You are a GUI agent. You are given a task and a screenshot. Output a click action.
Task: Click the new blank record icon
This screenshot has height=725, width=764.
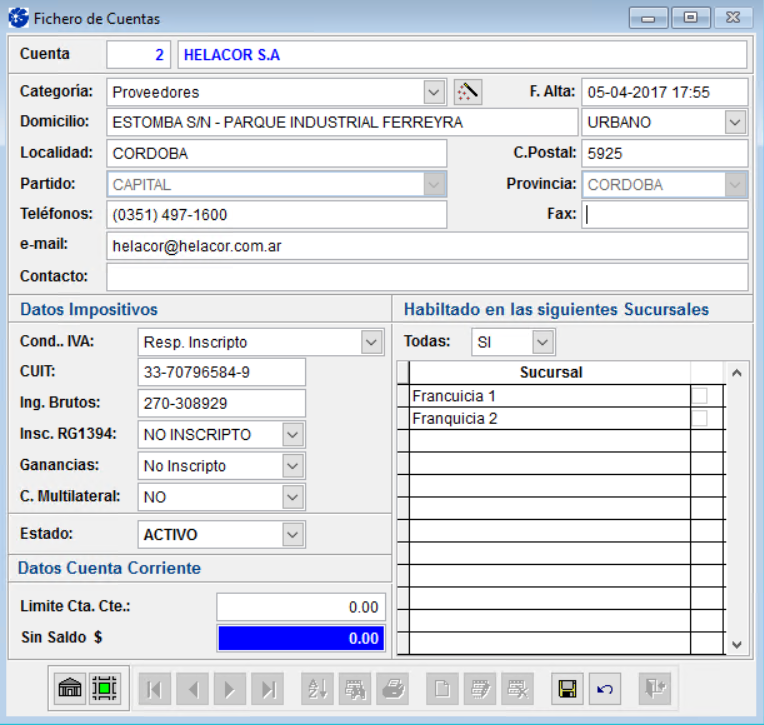pos(442,689)
